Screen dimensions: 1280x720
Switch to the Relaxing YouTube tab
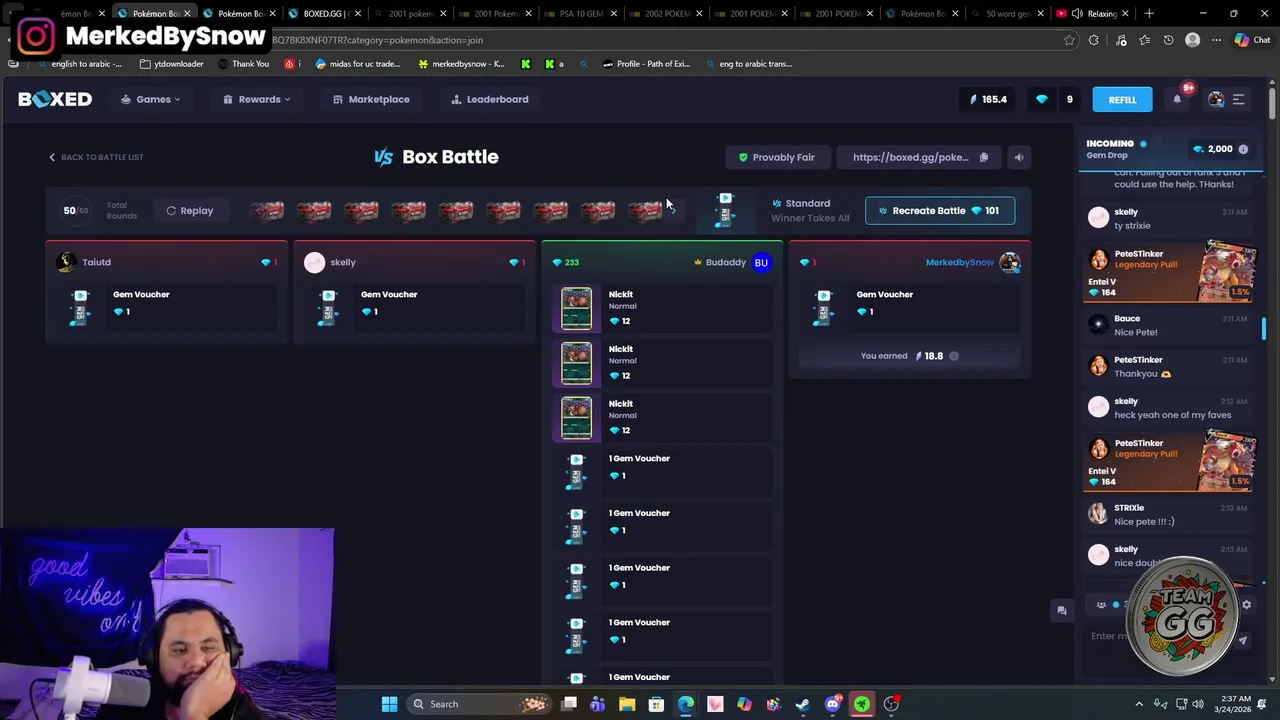point(1093,13)
